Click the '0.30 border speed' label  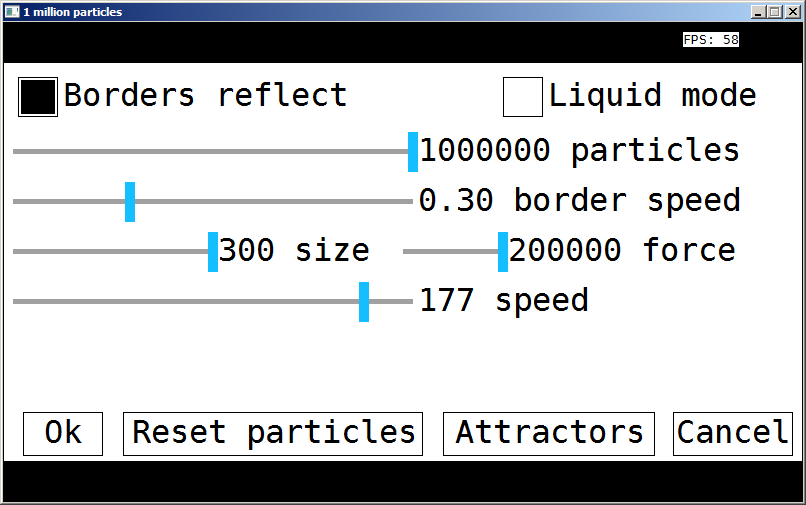579,200
